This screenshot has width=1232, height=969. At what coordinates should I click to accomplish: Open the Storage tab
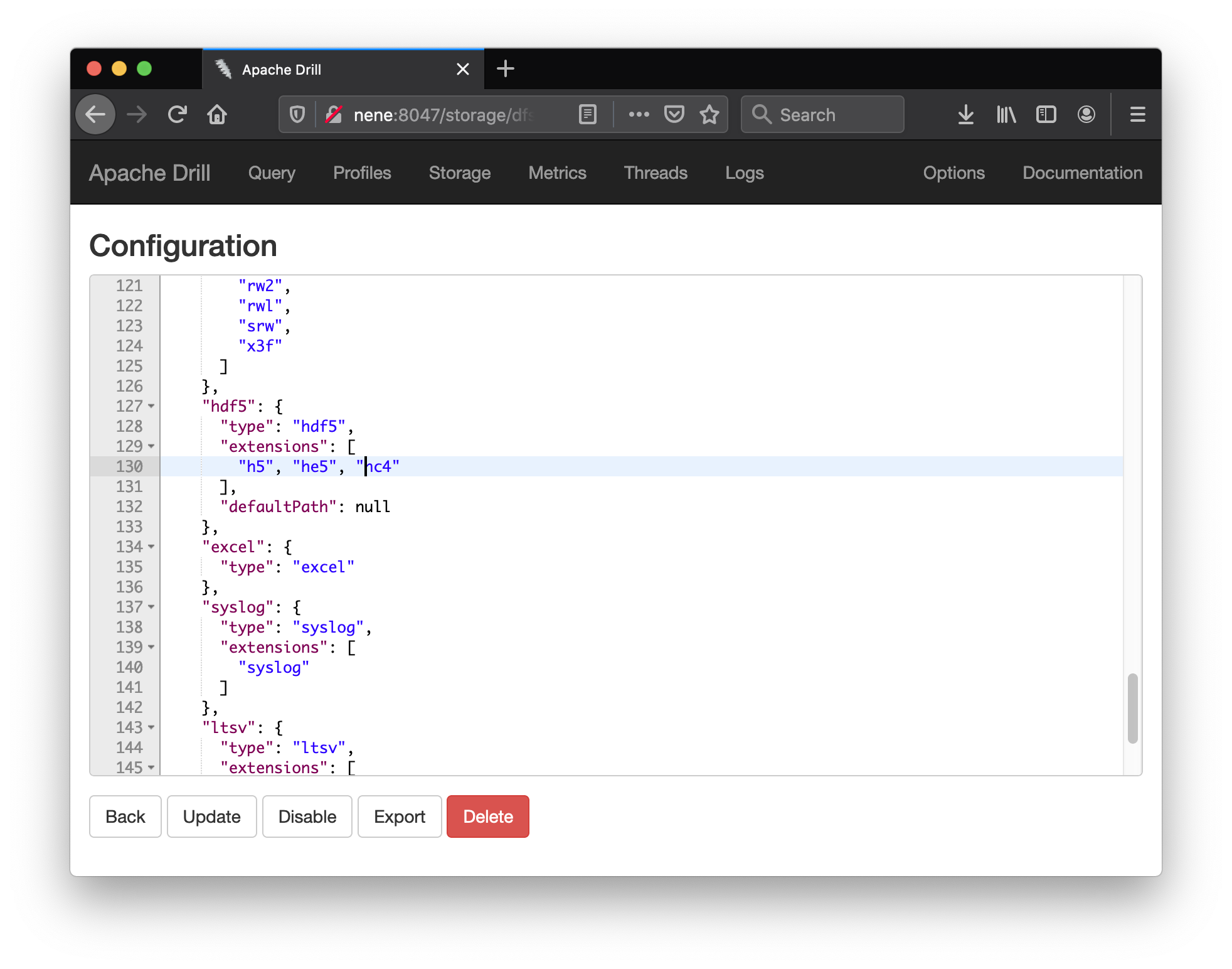click(459, 173)
